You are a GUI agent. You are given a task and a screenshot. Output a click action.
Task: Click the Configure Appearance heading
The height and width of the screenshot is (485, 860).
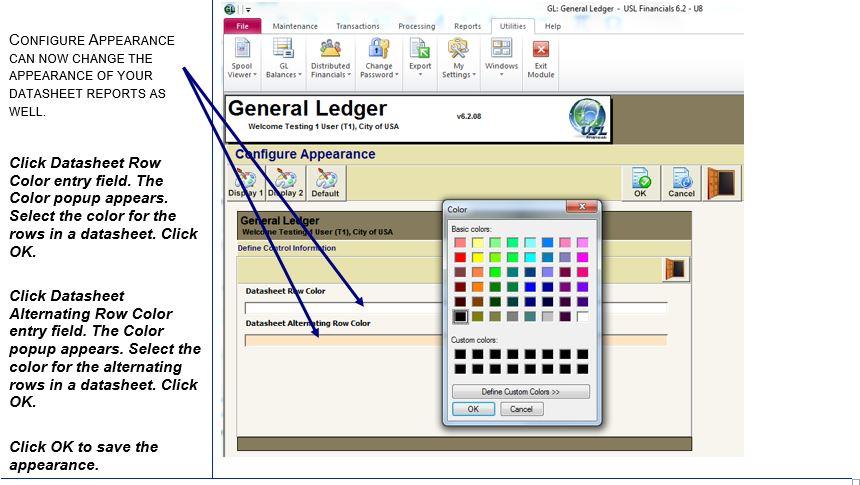point(305,154)
